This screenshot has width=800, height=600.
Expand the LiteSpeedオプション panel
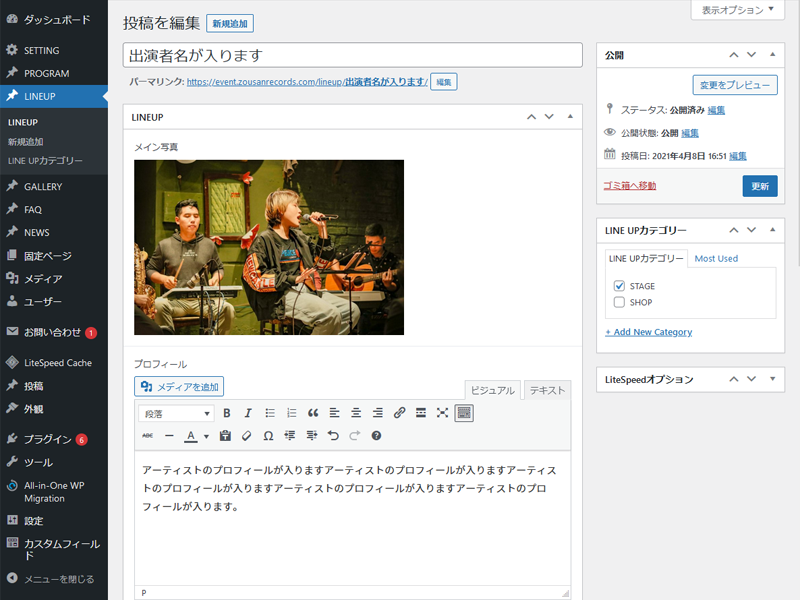coord(772,379)
